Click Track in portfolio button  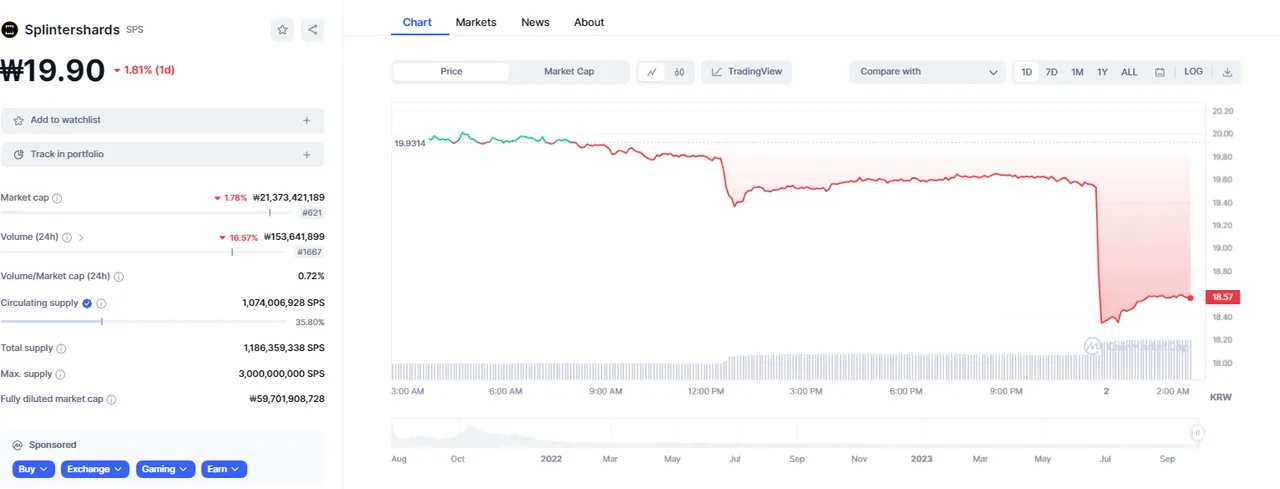(162, 155)
